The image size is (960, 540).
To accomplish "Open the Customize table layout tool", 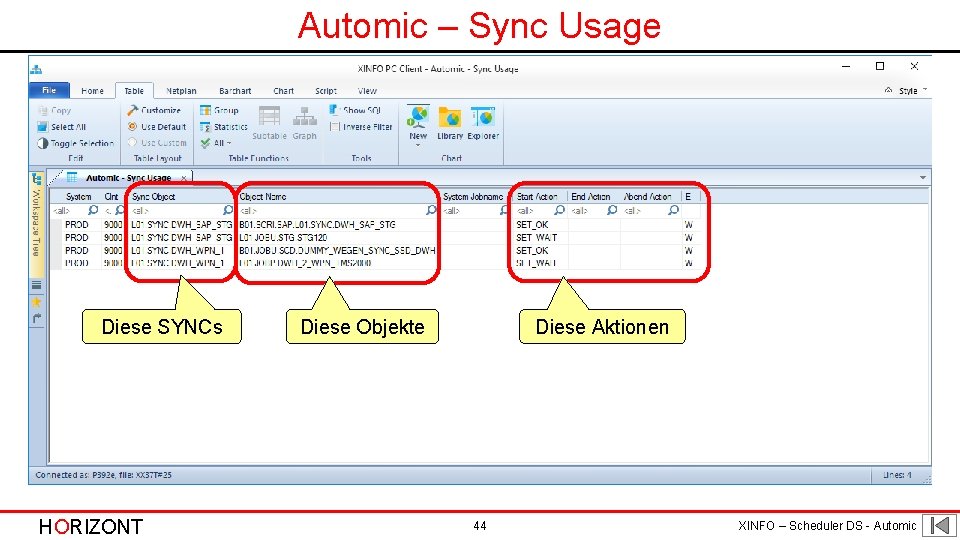I will (x=154, y=110).
